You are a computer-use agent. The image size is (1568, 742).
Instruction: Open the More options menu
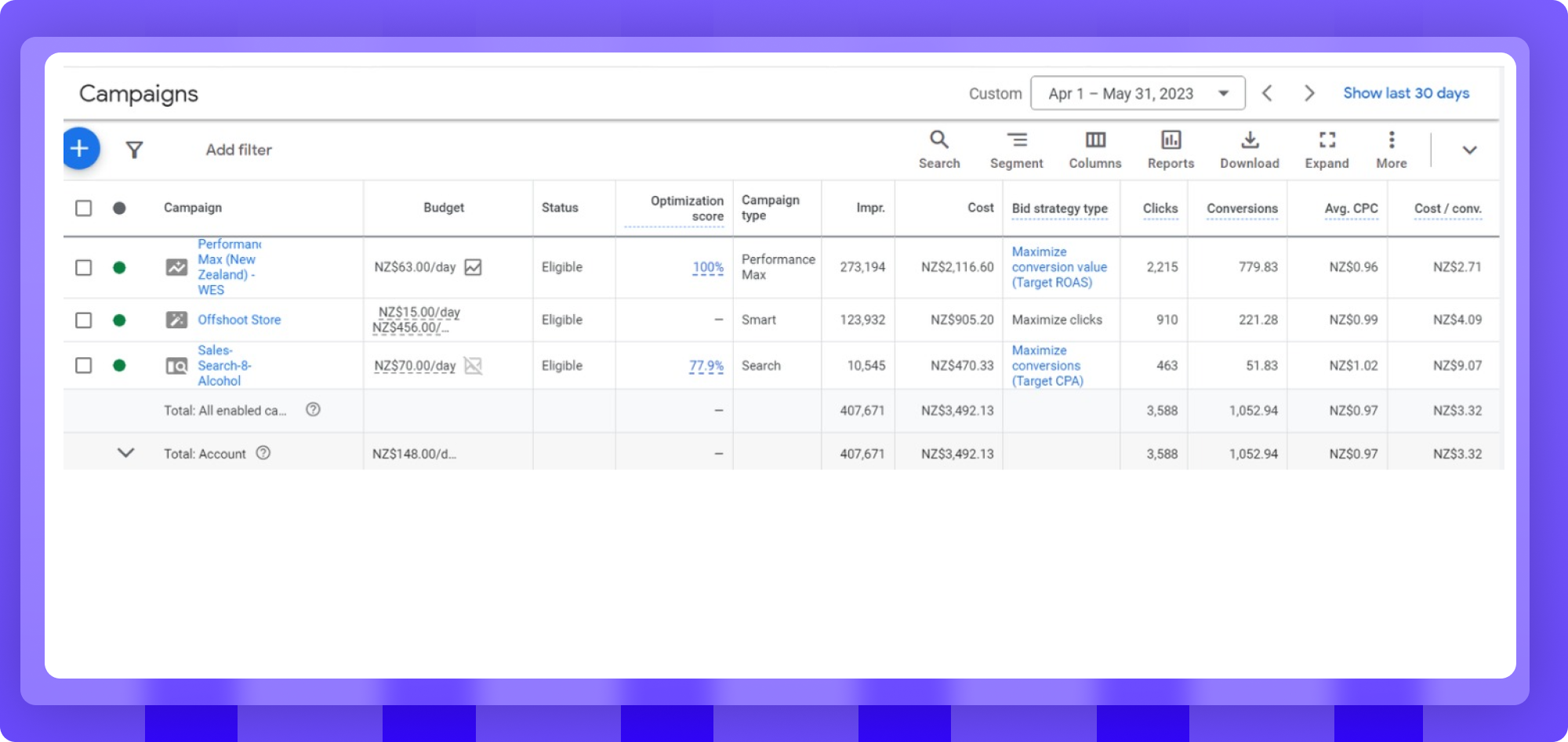coord(1392,149)
